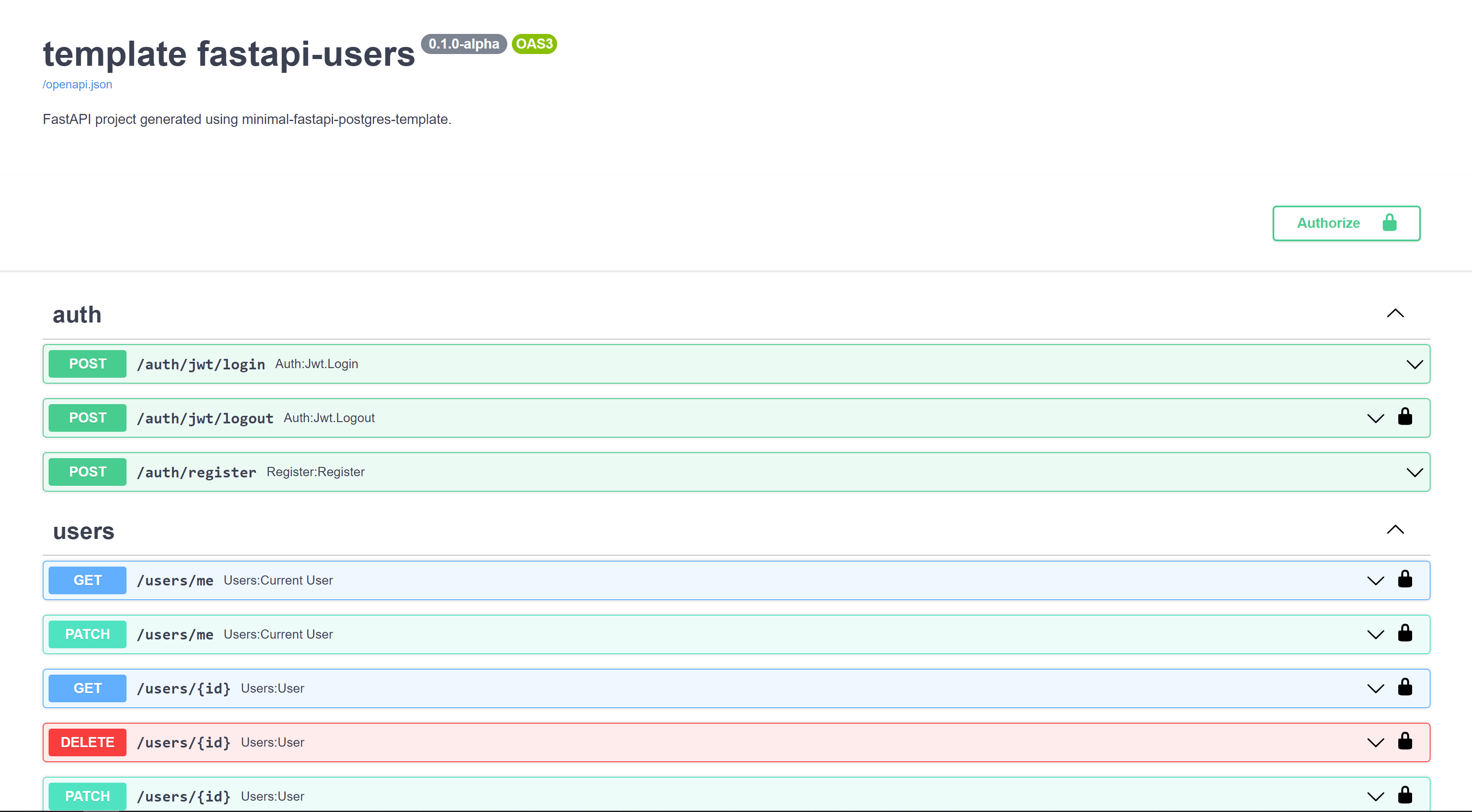Screen dimensions: 1472x812
Task: Expand the GET /users/me chevron
Action: (x=1375, y=581)
